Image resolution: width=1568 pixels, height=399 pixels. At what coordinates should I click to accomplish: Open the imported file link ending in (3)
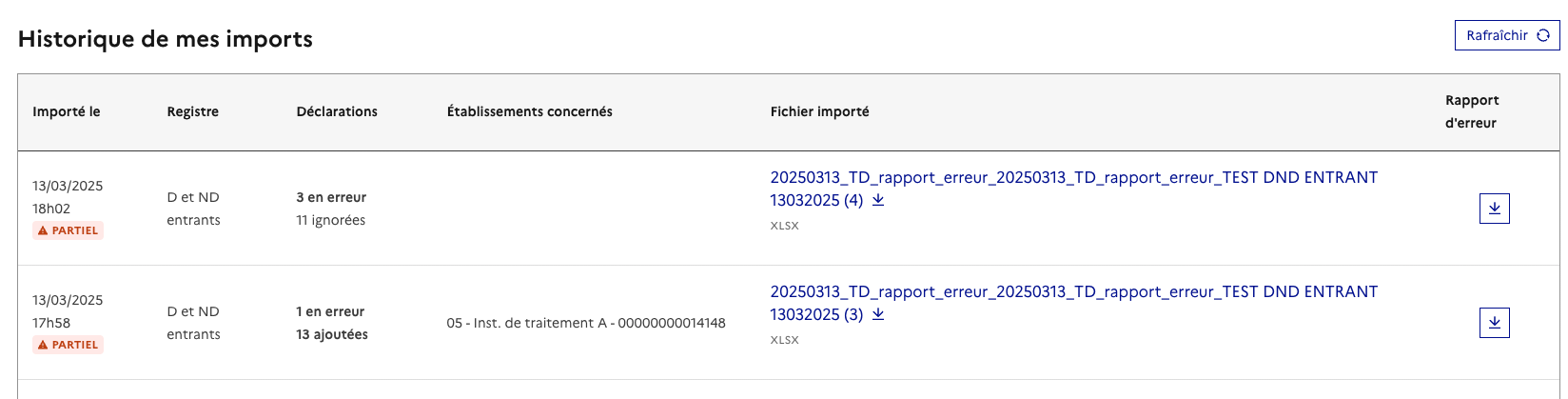[x=1073, y=292]
